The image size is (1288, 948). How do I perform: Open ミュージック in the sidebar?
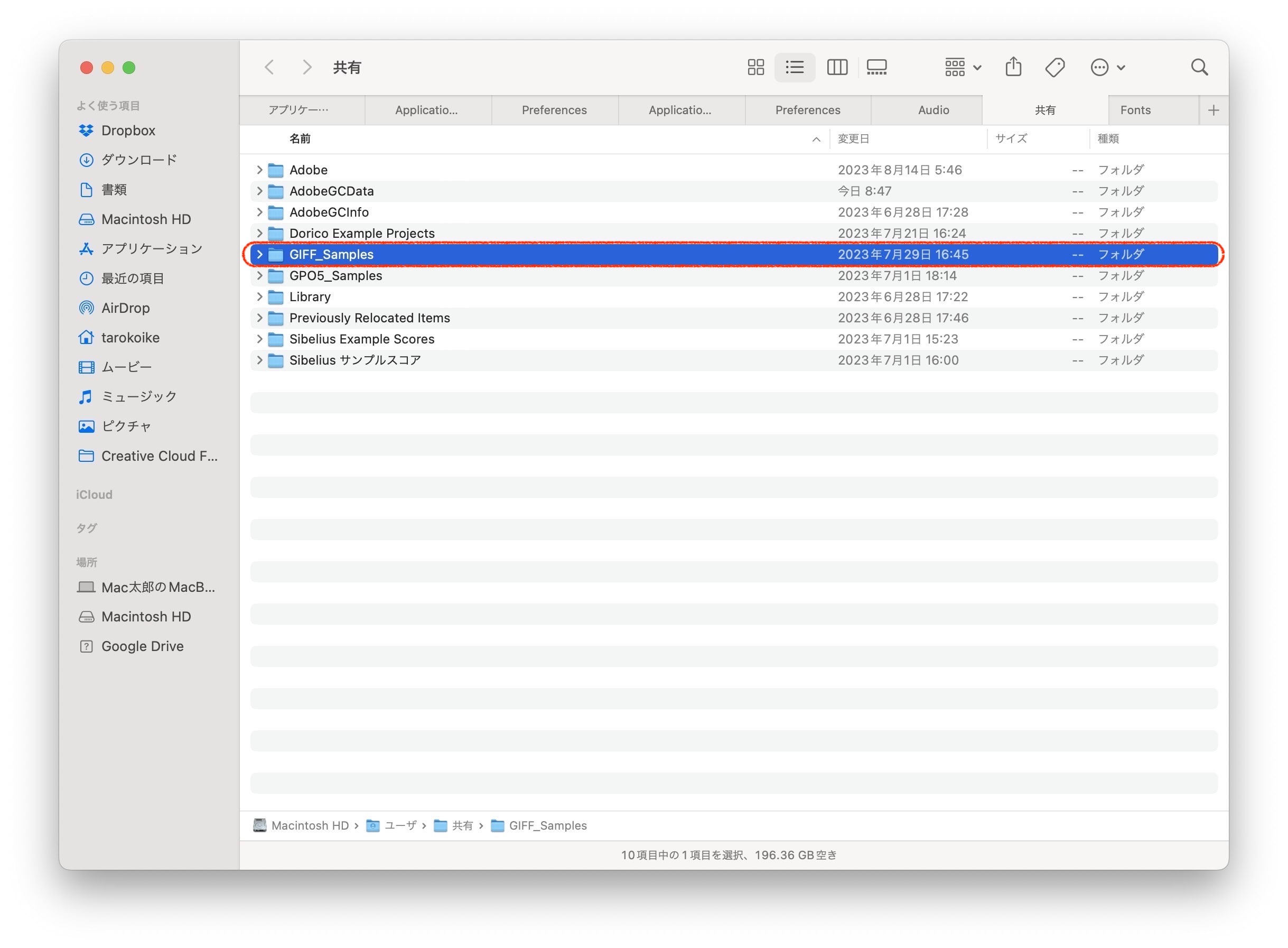tap(127, 396)
